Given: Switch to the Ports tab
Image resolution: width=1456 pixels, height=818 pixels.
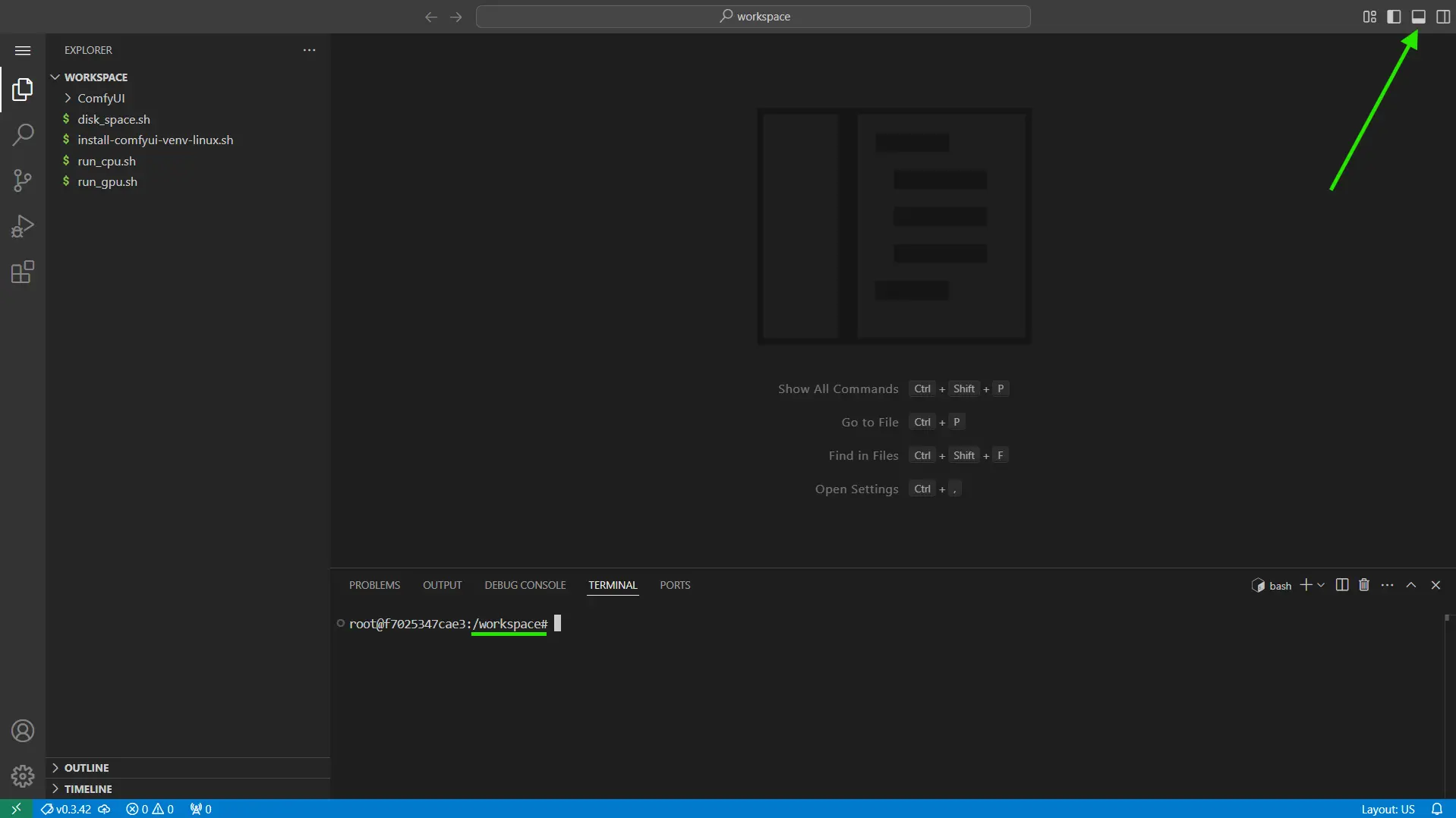Looking at the screenshot, I should 675,585.
